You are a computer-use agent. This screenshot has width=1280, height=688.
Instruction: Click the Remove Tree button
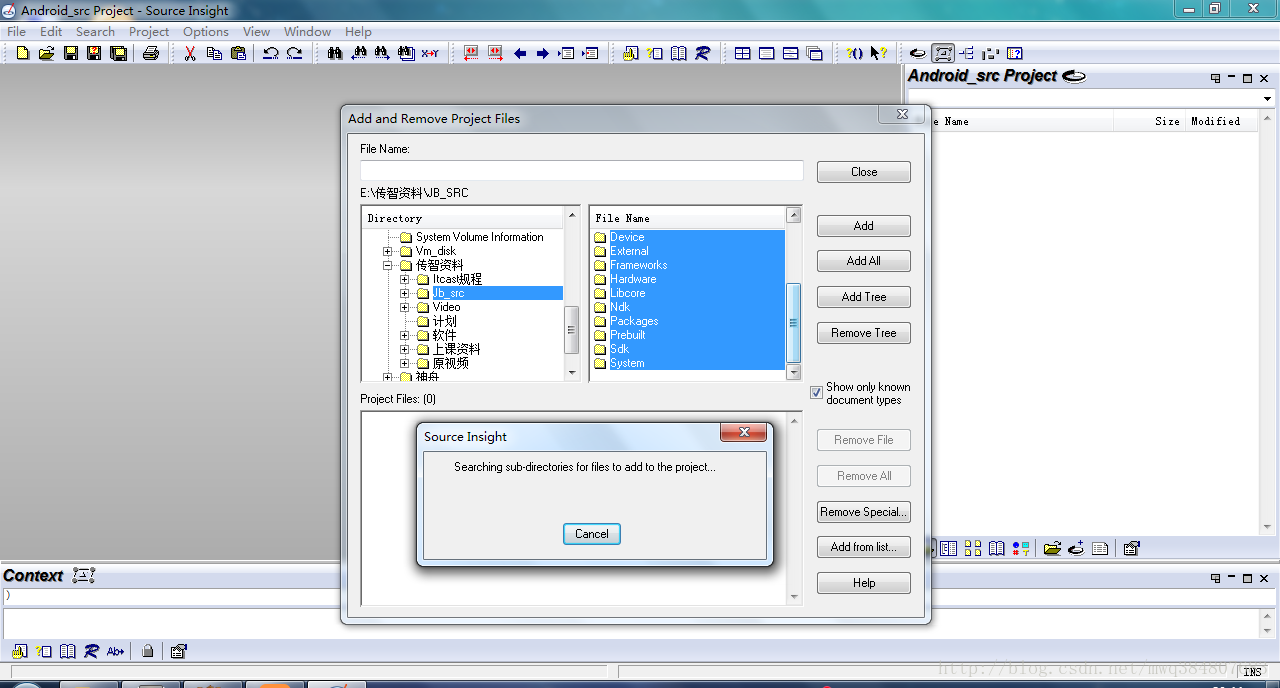(x=864, y=333)
